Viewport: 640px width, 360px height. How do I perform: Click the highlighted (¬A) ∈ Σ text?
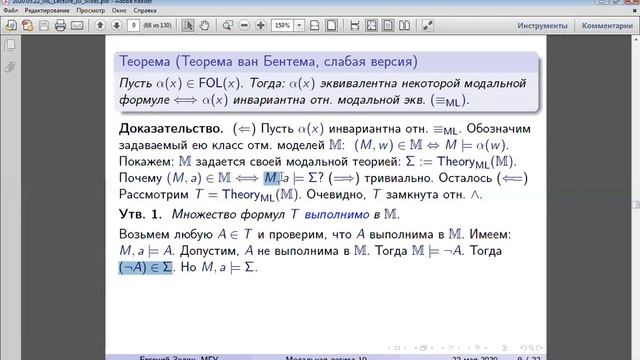click(145, 267)
